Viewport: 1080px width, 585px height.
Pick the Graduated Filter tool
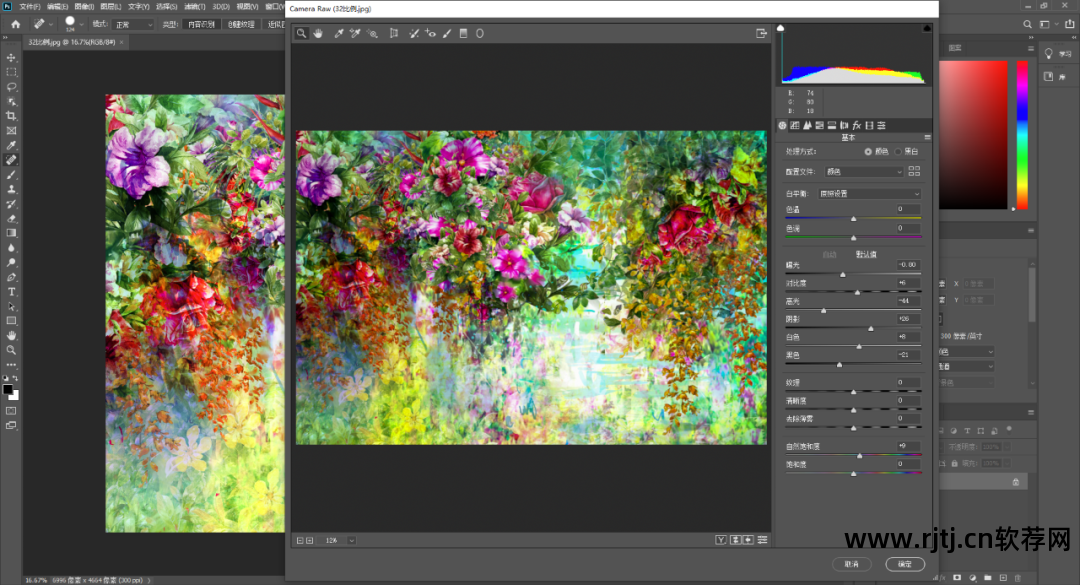[464, 33]
